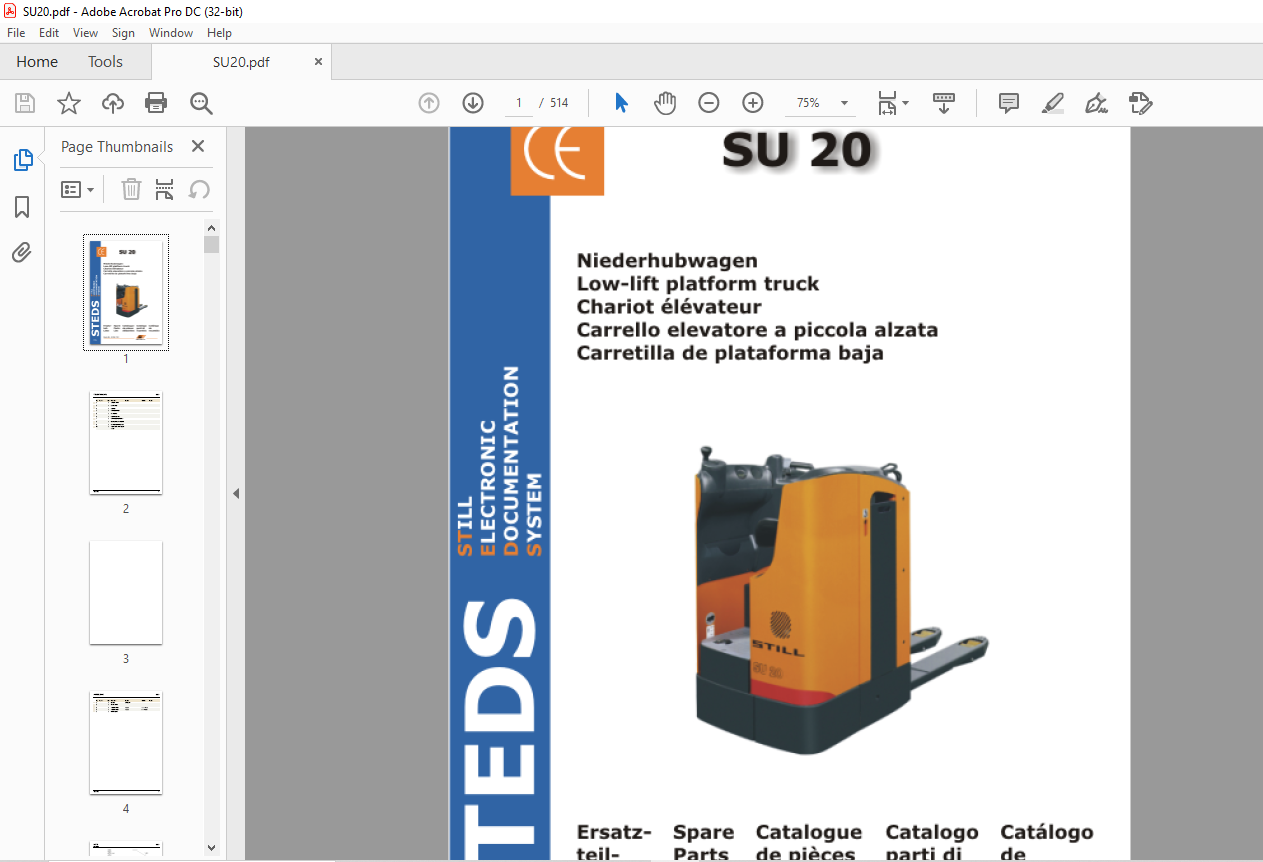Print the document with the printer icon
Image resolution: width=1263 pixels, height=862 pixels.
pyautogui.click(x=156, y=103)
